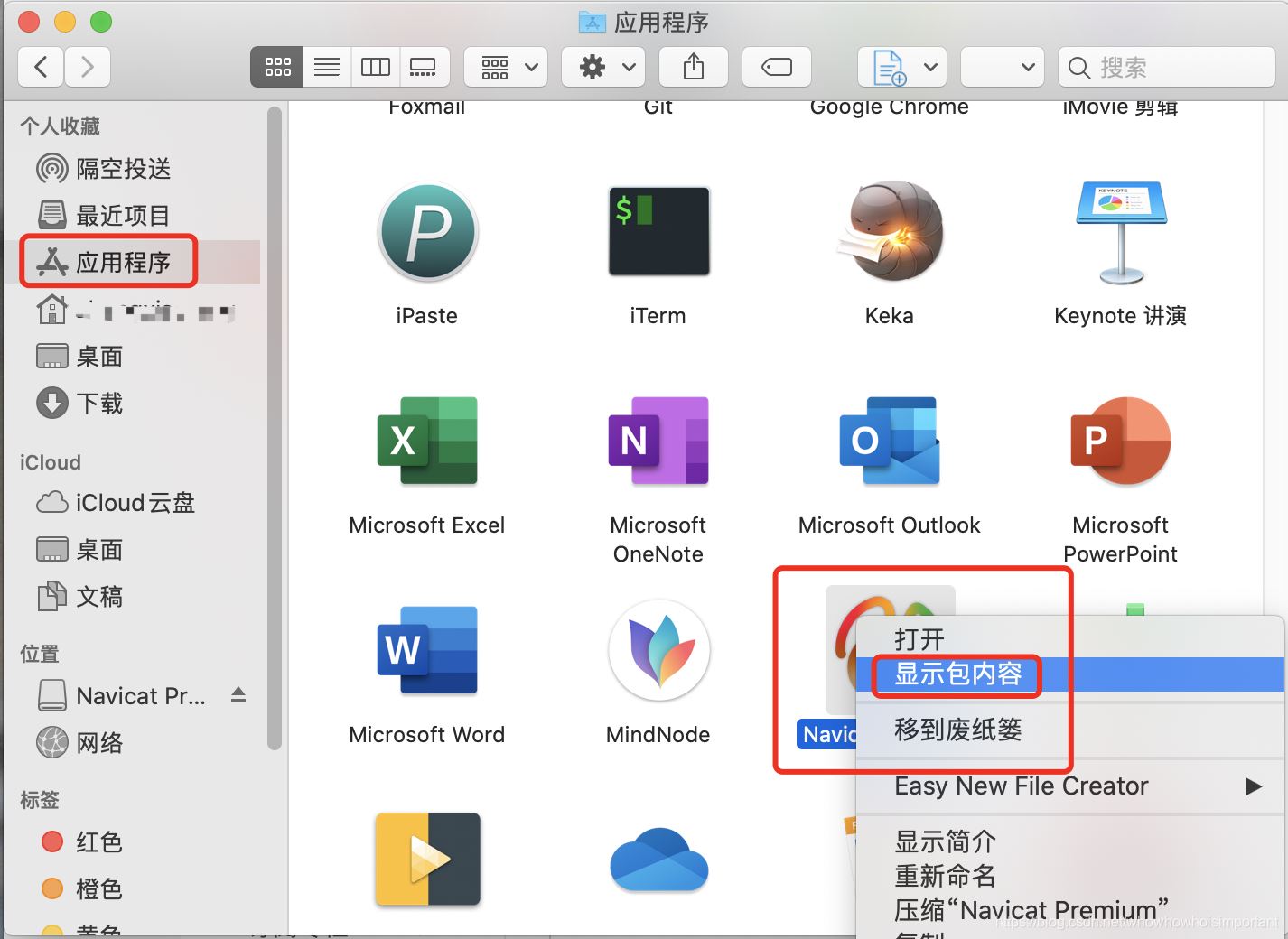
Task: Open the OneDrive cloud icon
Action: tap(658, 860)
